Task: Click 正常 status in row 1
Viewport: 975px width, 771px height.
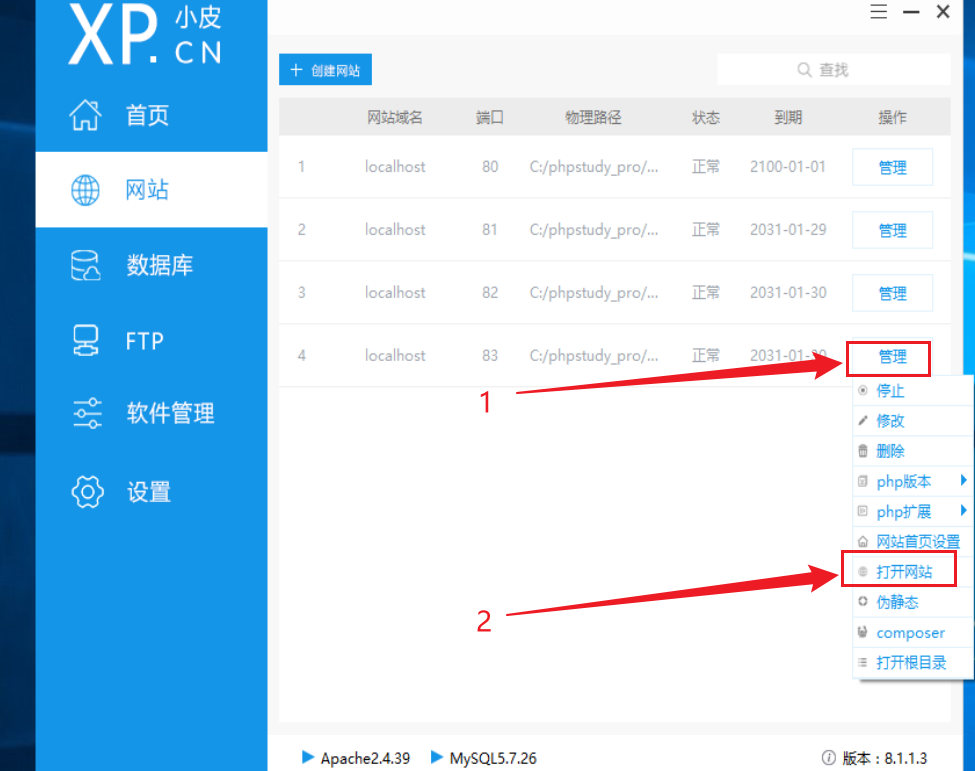Action: (x=706, y=167)
